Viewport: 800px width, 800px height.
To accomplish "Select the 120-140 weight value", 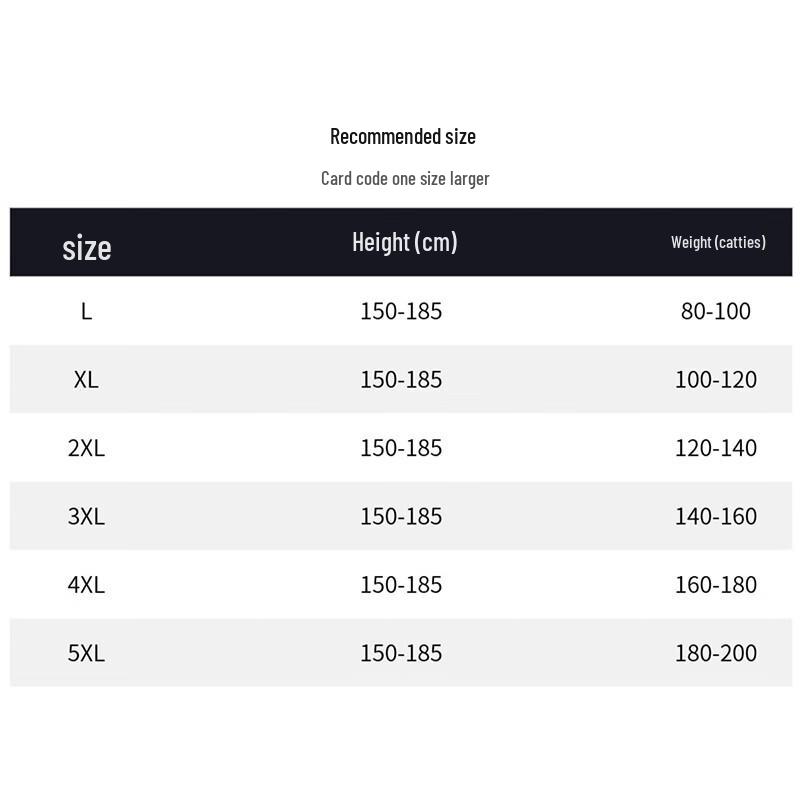I will [x=716, y=448].
